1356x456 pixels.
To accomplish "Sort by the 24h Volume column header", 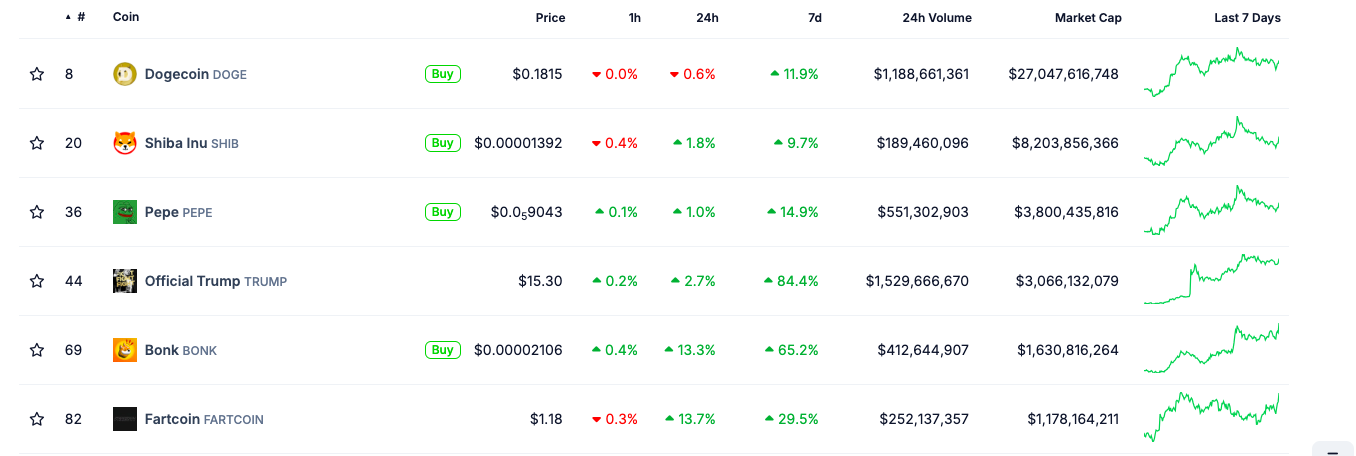I will click(x=936, y=18).
